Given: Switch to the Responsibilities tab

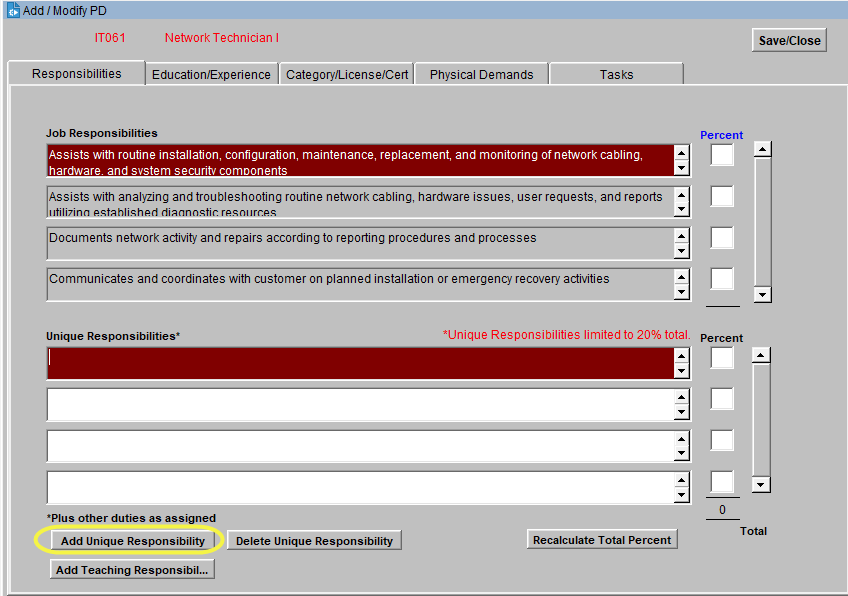Looking at the screenshot, I should [x=76, y=74].
